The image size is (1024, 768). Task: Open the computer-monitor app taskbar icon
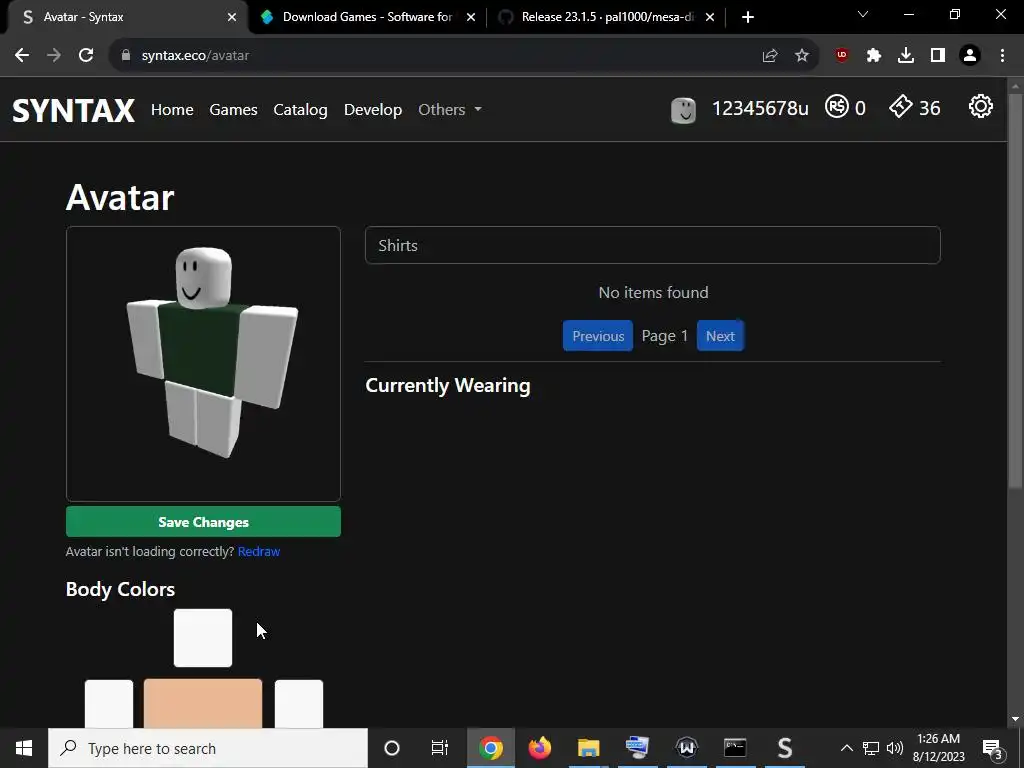coord(637,748)
